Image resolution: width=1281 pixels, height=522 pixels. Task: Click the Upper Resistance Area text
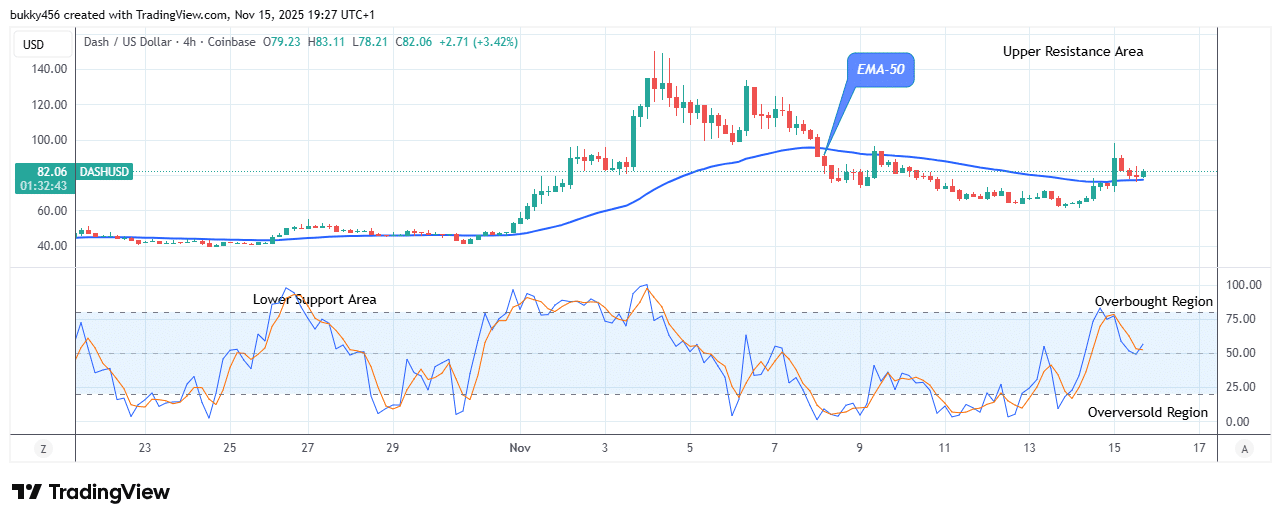click(1073, 51)
